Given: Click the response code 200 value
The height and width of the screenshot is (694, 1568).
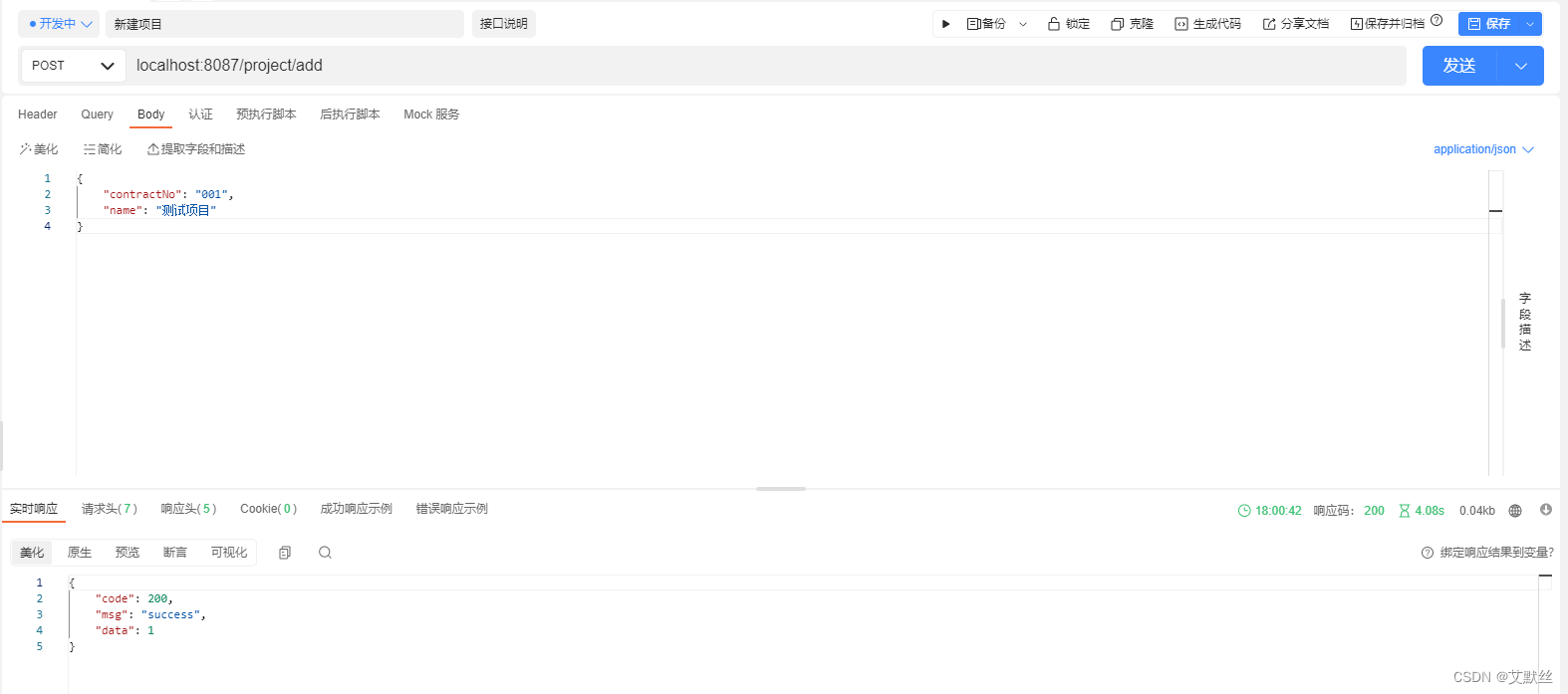Looking at the screenshot, I should tap(1374, 511).
